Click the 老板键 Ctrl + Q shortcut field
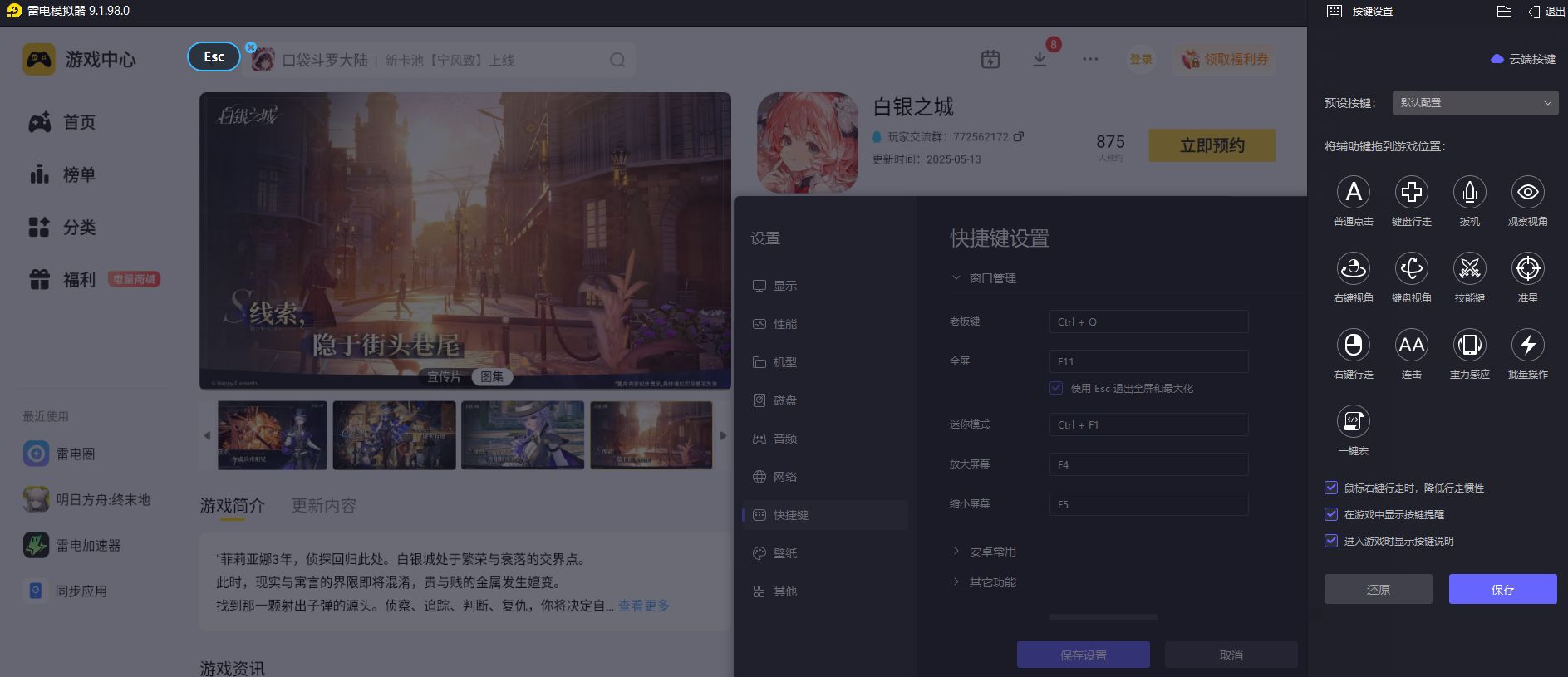 (x=1148, y=321)
